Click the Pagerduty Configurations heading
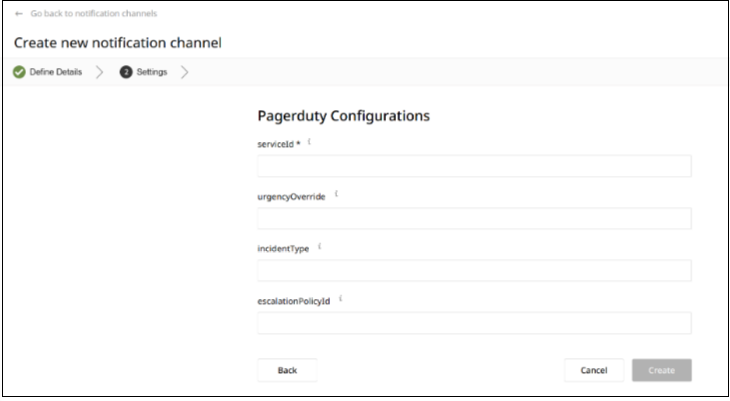The image size is (730, 401). (343, 116)
